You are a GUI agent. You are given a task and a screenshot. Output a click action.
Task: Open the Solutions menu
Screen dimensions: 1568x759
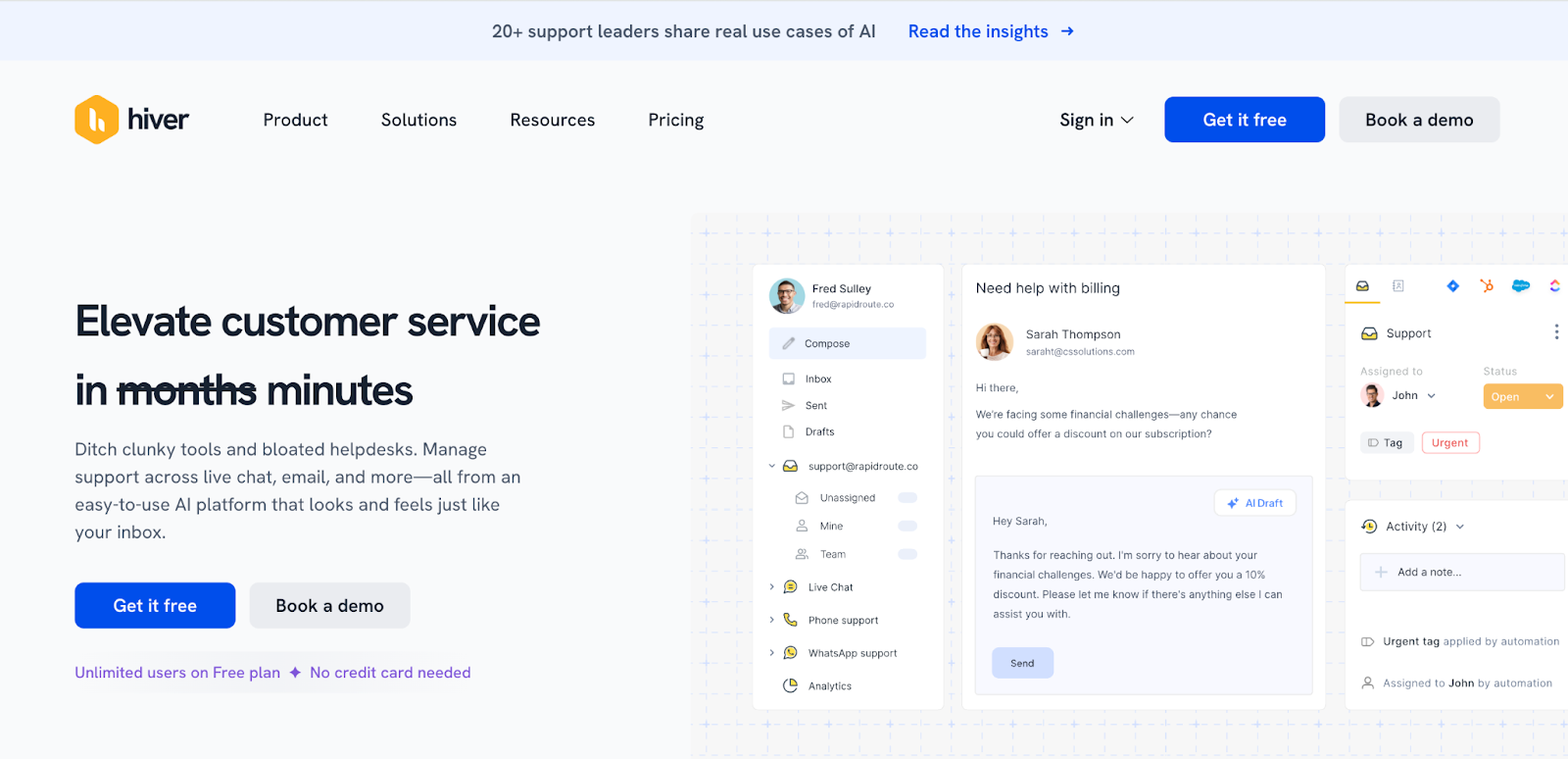(x=418, y=120)
